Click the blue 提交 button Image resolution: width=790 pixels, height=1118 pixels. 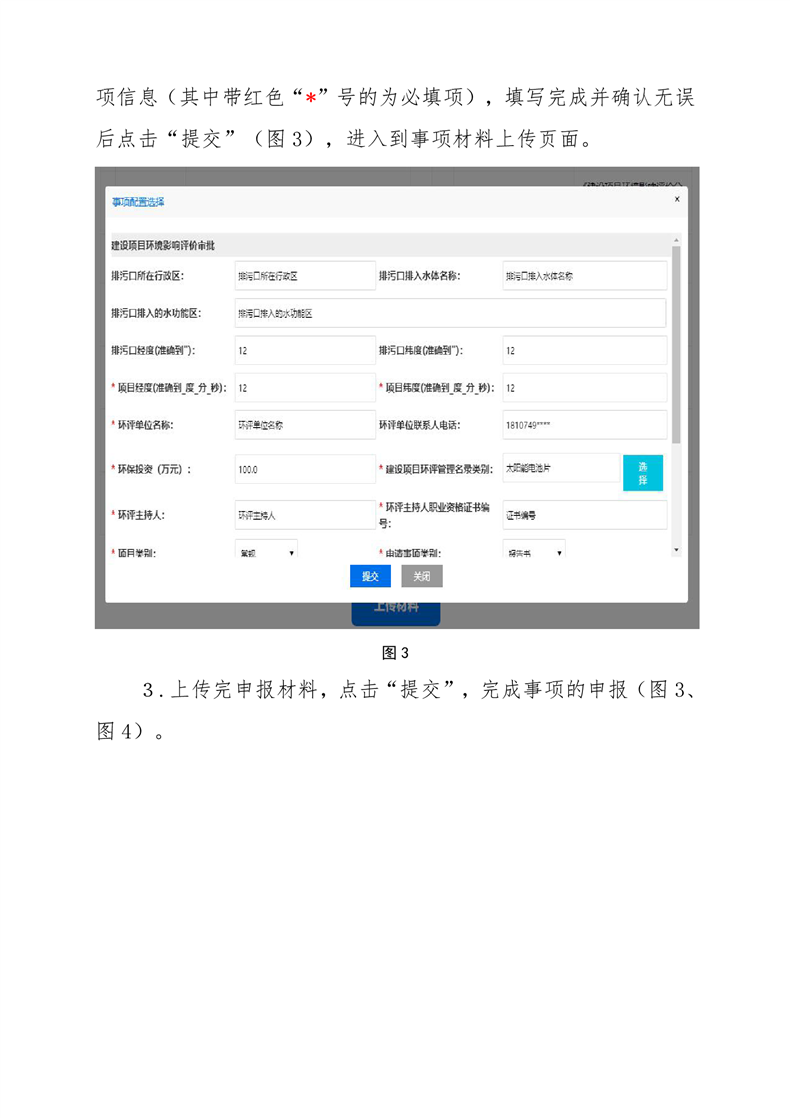pyautogui.click(x=370, y=576)
